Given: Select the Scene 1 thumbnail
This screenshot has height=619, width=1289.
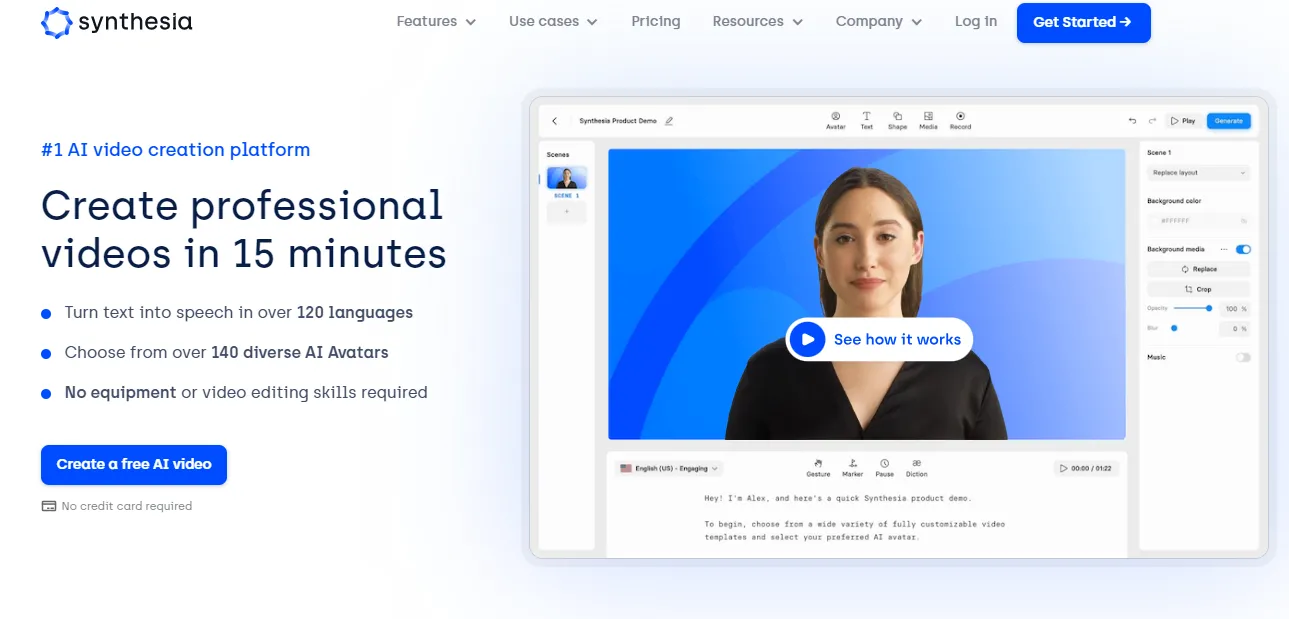Looking at the screenshot, I should (567, 178).
